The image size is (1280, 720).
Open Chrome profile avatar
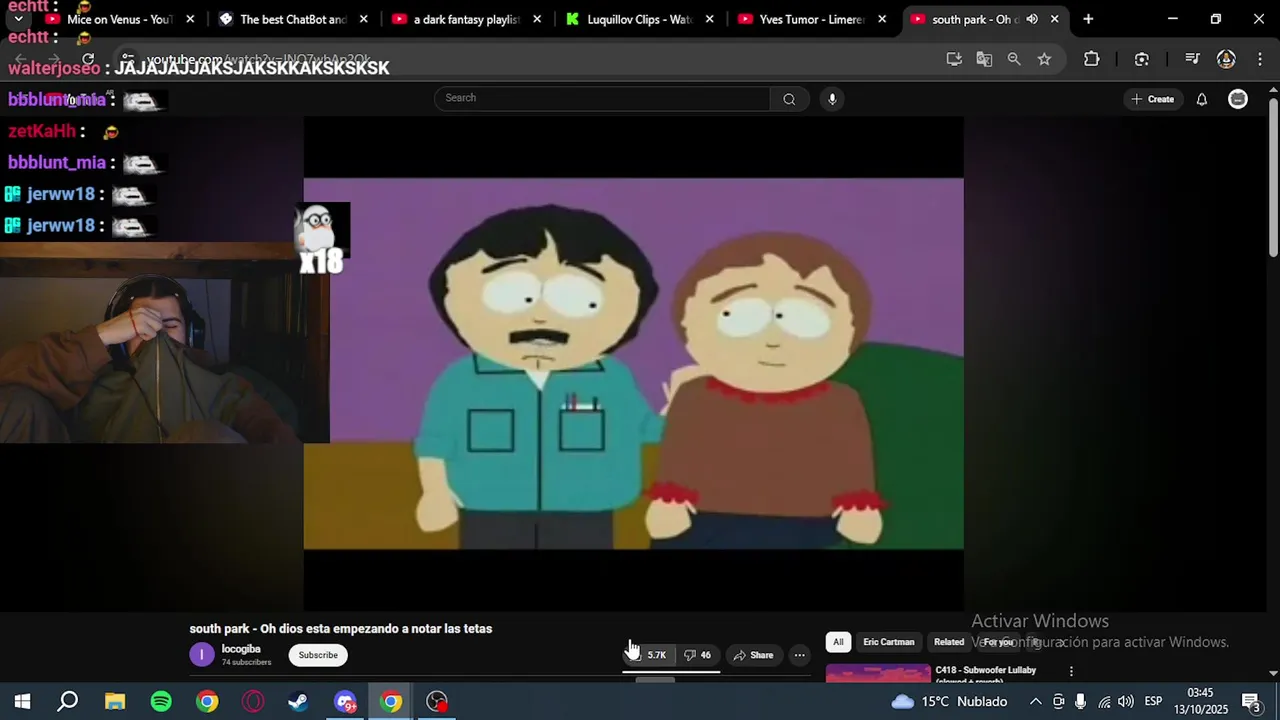[x=1226, y=59]
